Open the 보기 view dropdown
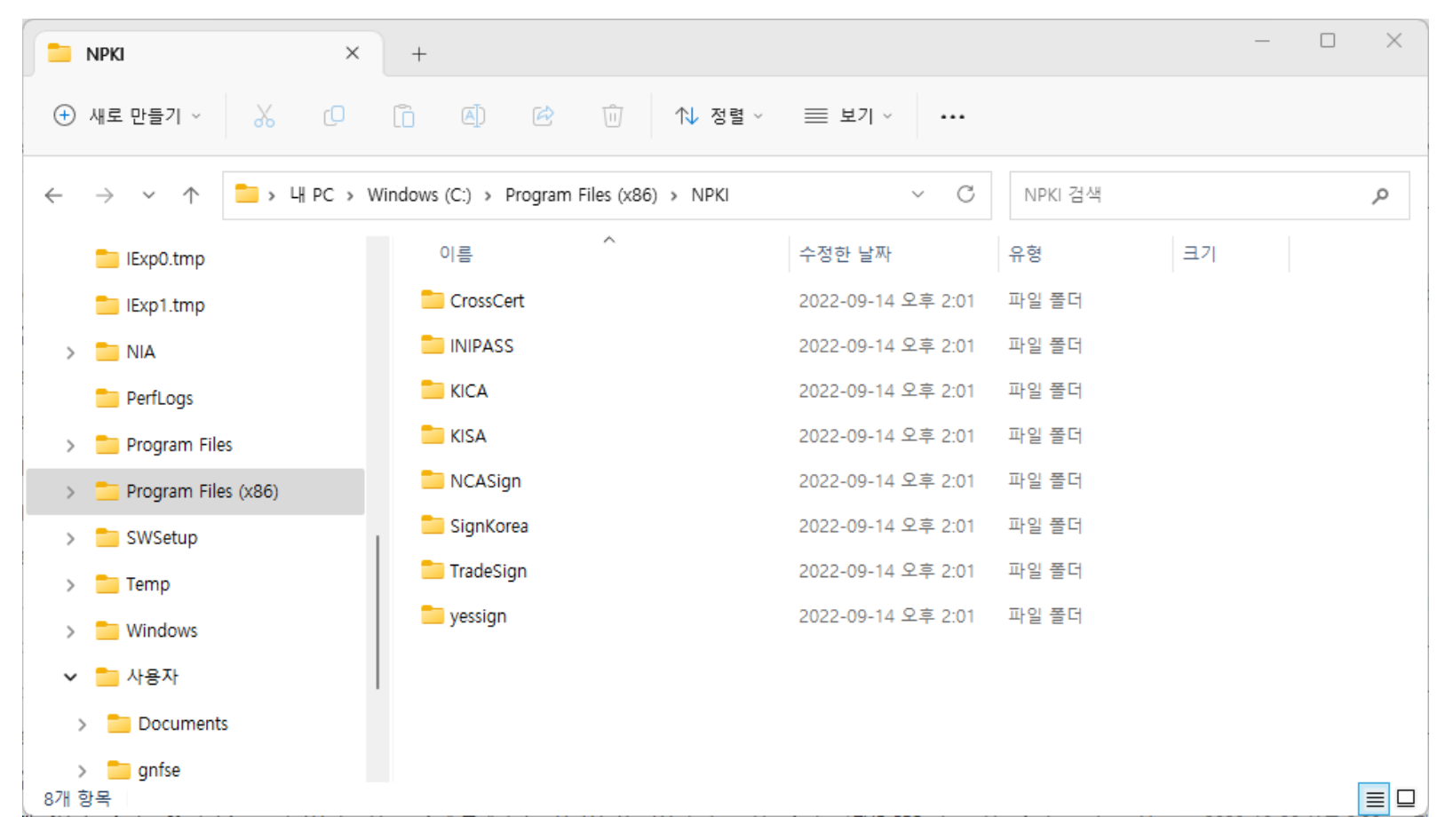The image size is (1453, 840). (x=847, y=116)
